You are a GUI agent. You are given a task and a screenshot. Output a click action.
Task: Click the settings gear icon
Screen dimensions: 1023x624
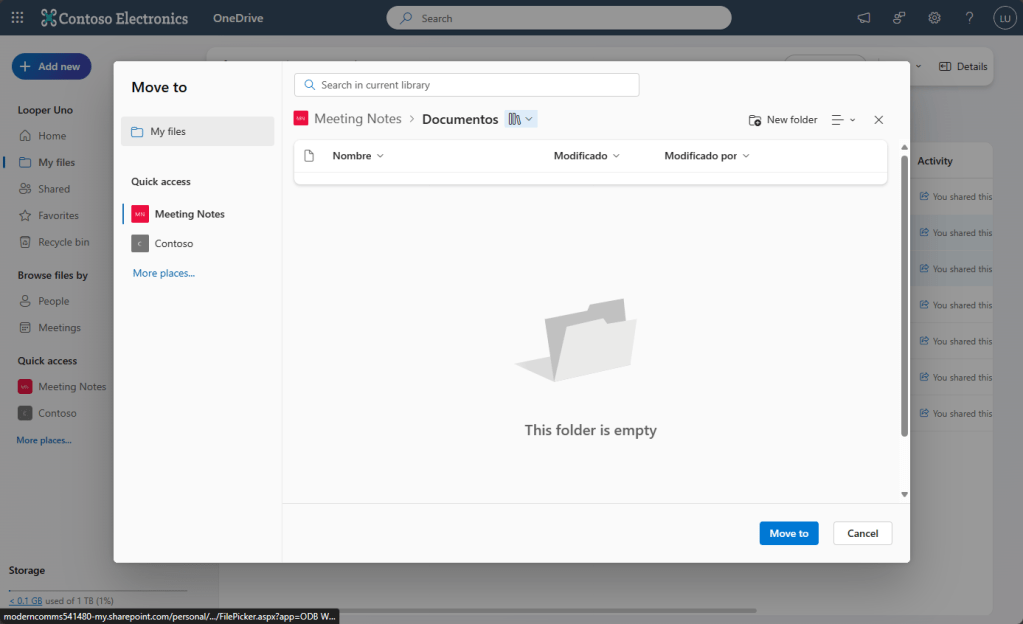click(x=934, y=18)
